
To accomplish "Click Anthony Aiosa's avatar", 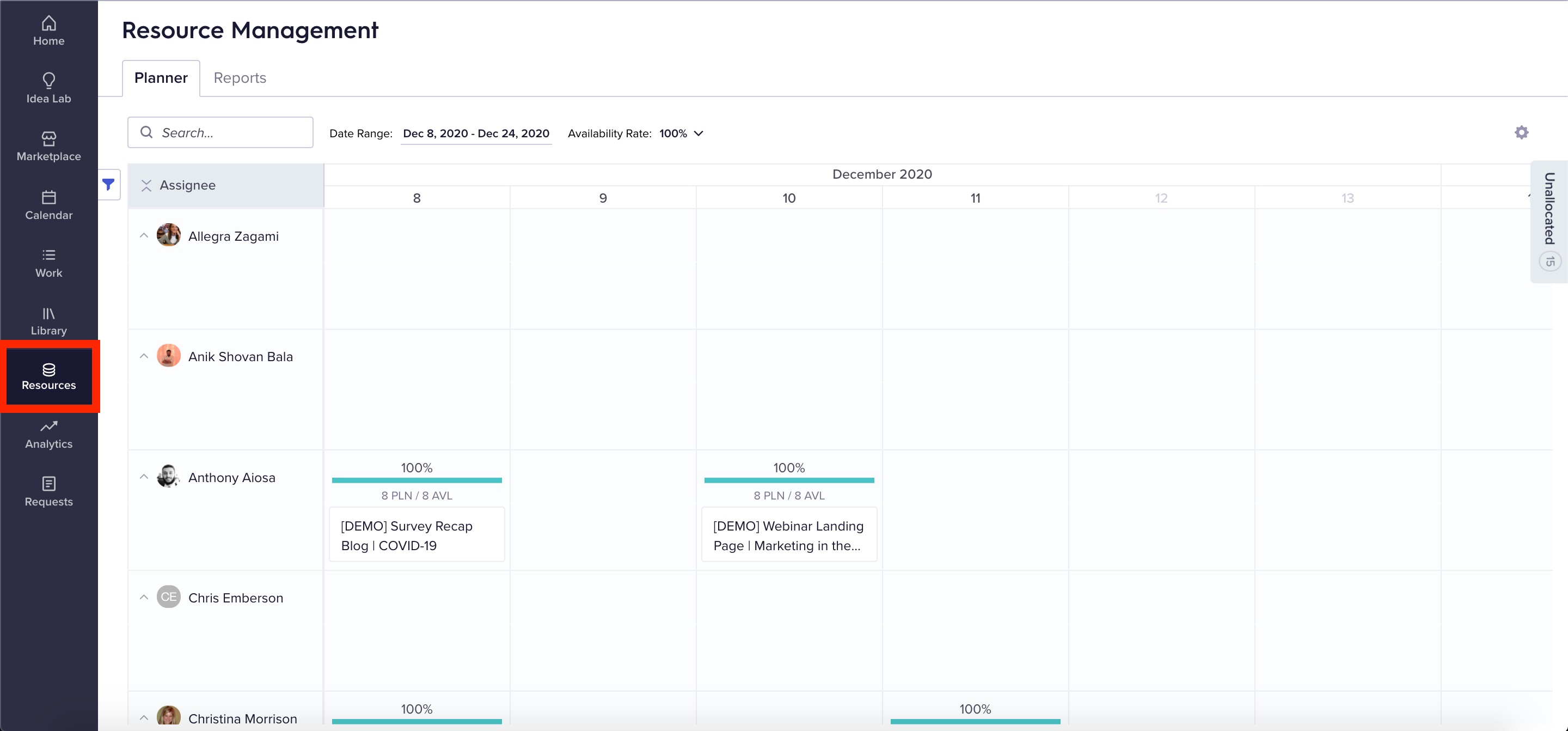I will [169, 477].
